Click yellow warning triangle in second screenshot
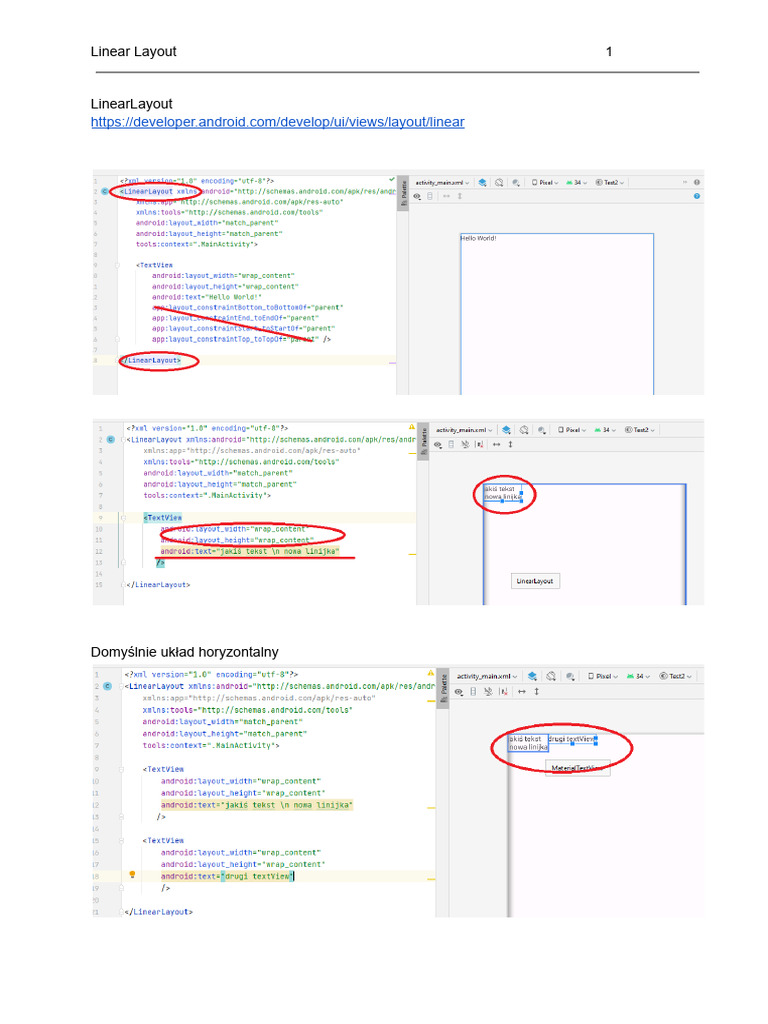This screenshot has height=1024, width=768. tap(411, 427)
